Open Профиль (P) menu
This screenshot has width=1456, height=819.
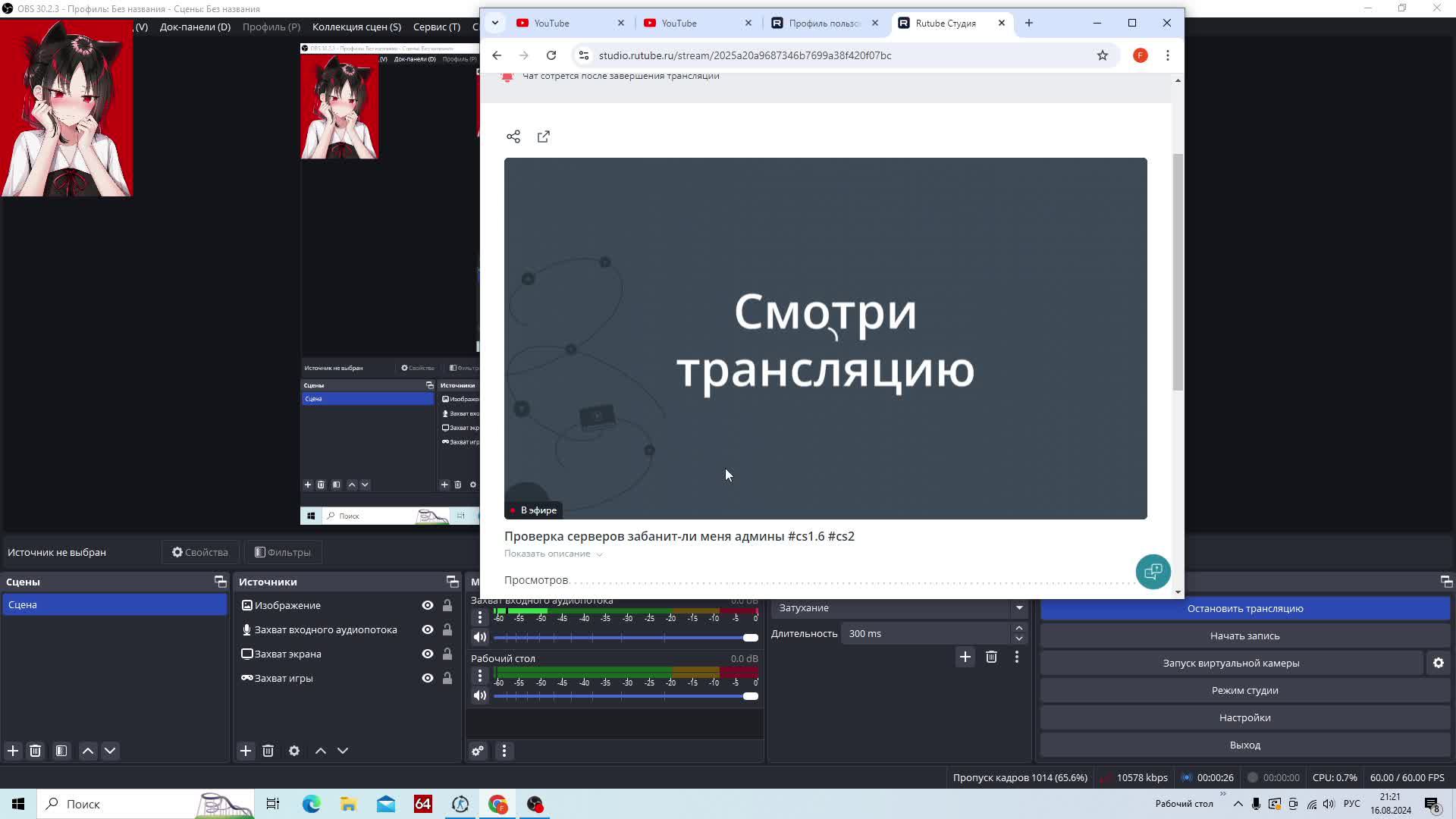pos(271,27)
